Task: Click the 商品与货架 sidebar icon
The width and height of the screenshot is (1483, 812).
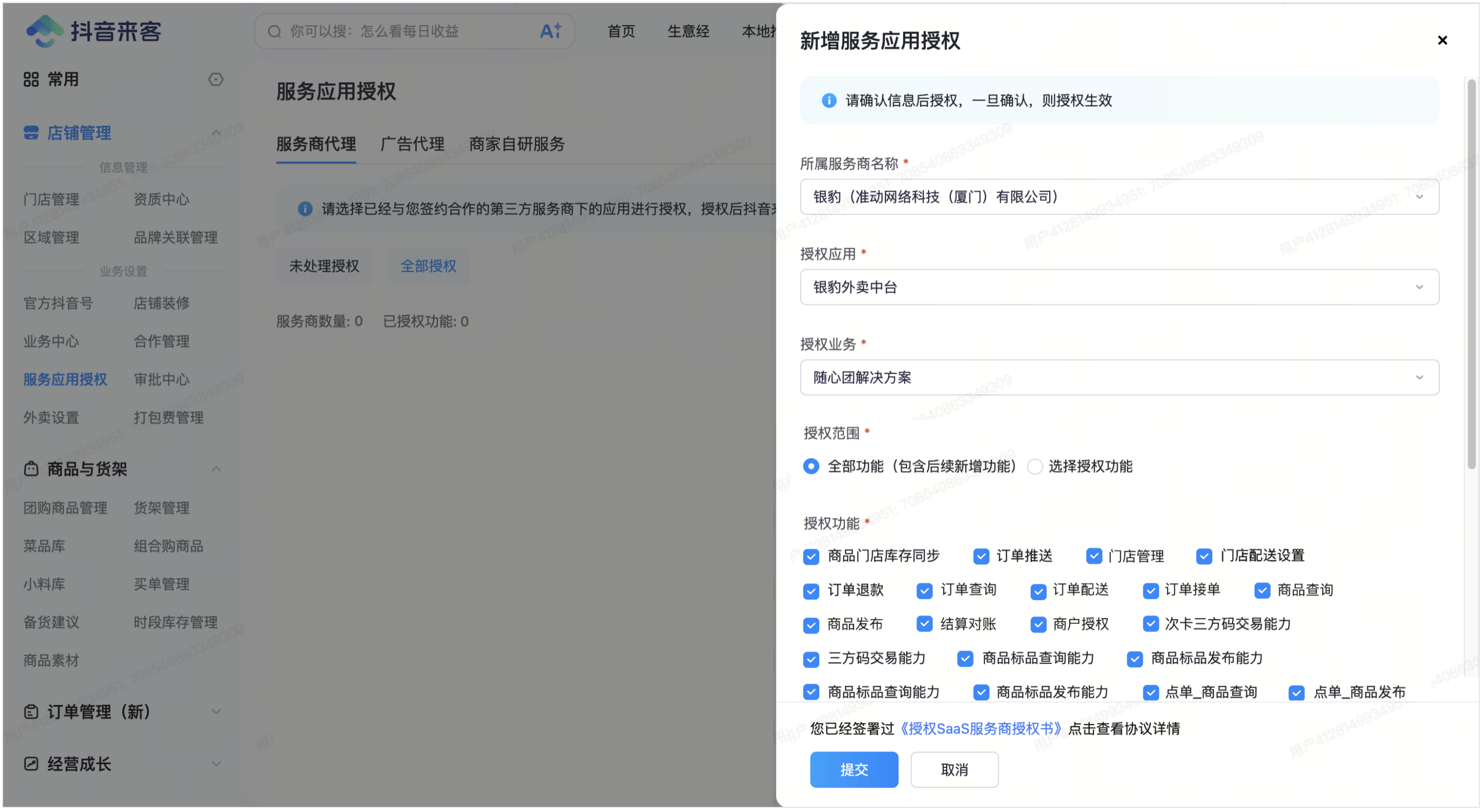Action: click(x=31, y=468)
